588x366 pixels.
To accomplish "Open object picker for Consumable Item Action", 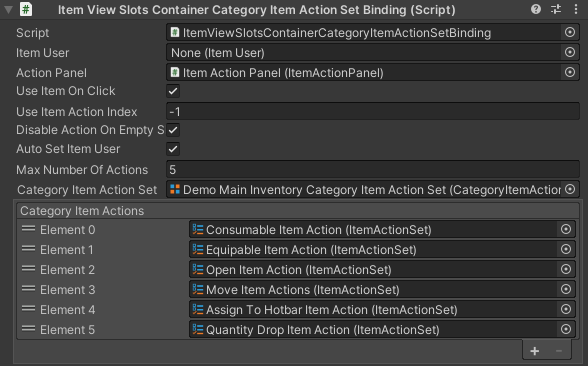I will pos(566,229).
